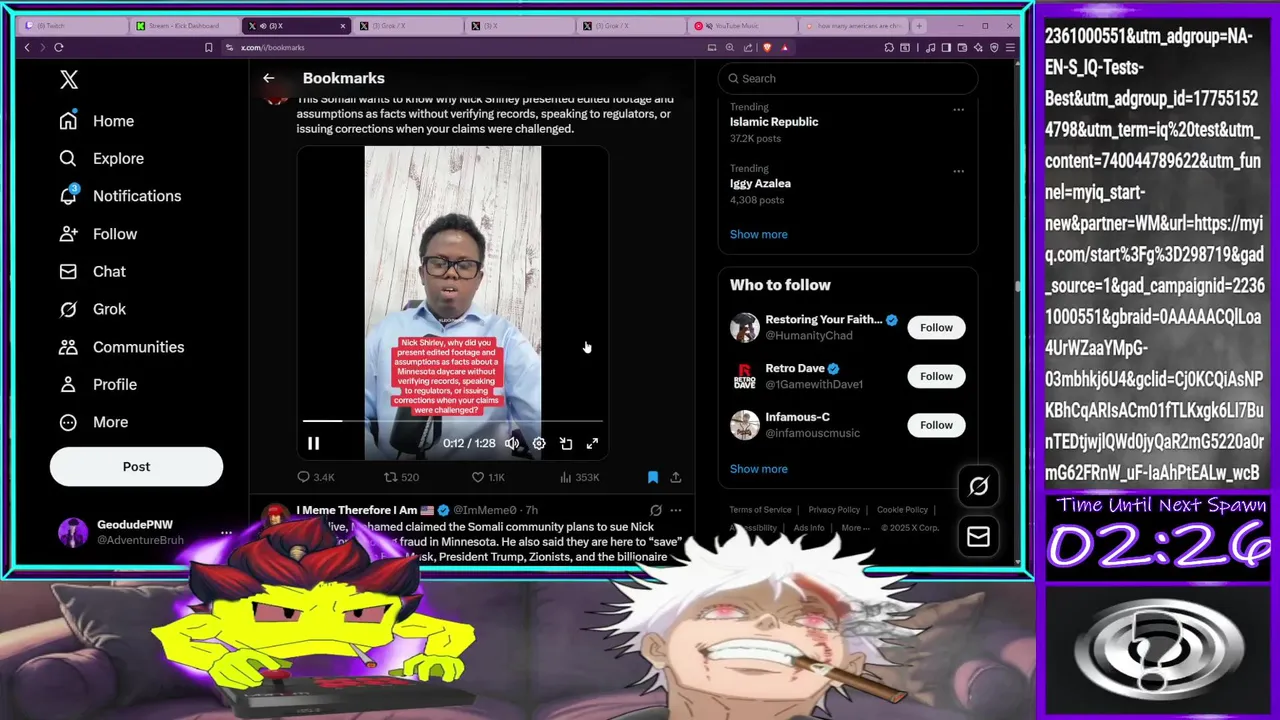Image resolution: width=1280 pixels, height=720 pixels.
Task: Follow Retro Dave
Action: pyautogui.click(x=936, y=376)
